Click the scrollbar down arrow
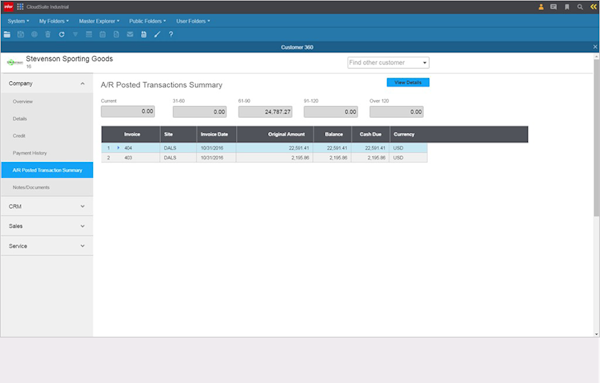 point(596,334)
